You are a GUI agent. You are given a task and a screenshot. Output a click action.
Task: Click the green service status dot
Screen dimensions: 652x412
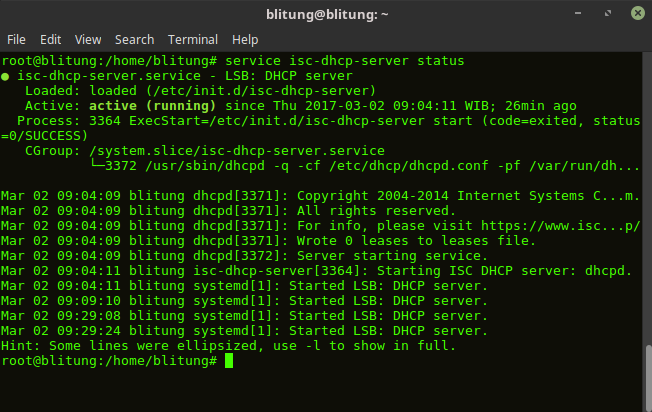[6, 76]
